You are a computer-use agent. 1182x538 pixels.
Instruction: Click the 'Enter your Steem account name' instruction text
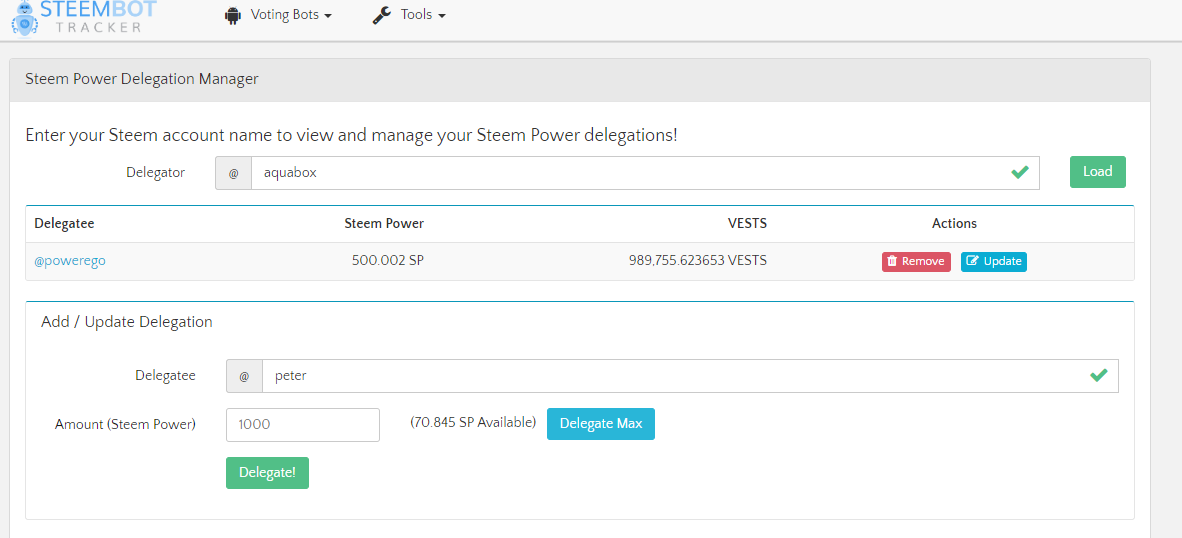pyautogui.click(x=351, y=136)
